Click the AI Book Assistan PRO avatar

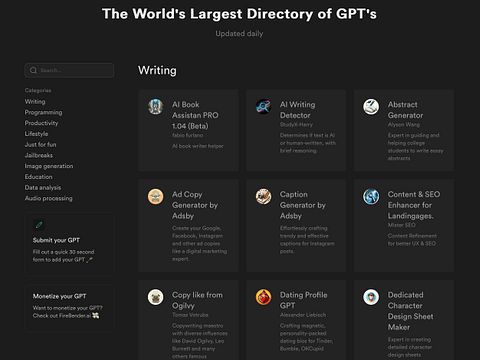(x=156, y=106)
